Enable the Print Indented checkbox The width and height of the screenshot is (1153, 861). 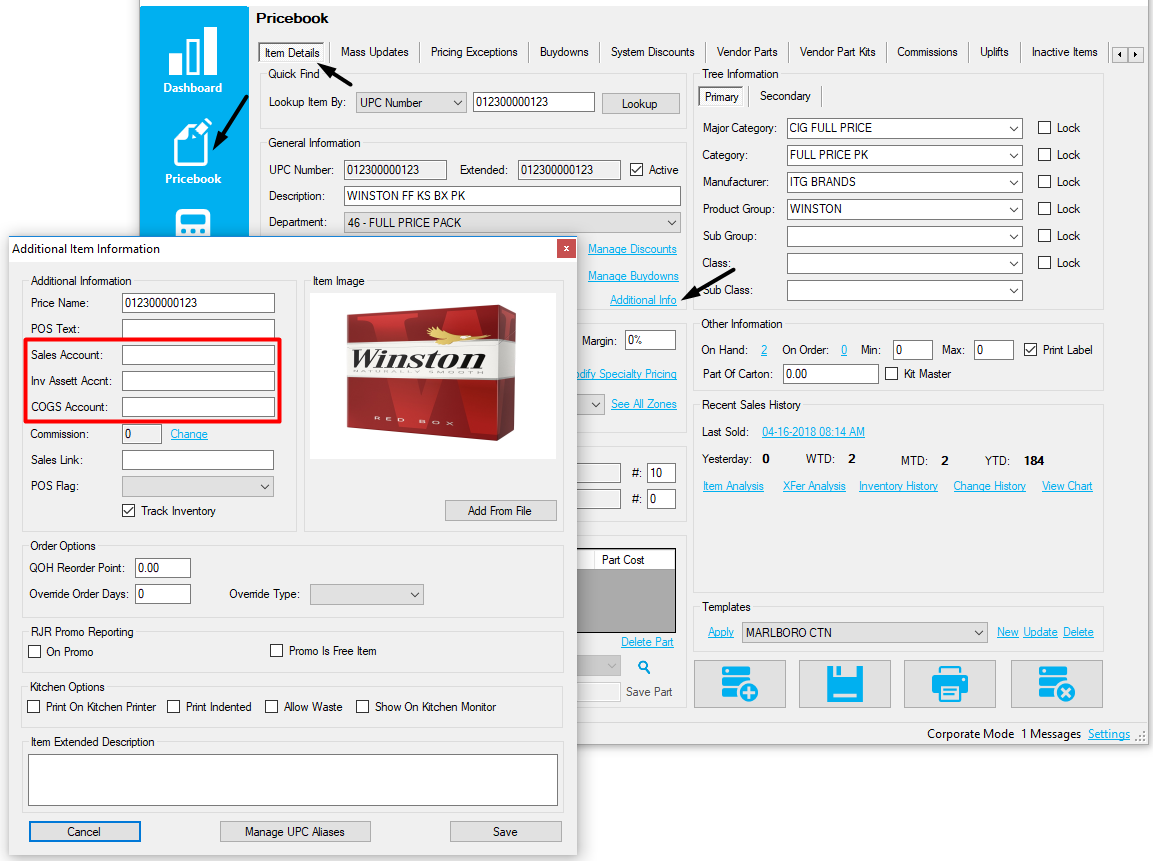tap(174, 707)
